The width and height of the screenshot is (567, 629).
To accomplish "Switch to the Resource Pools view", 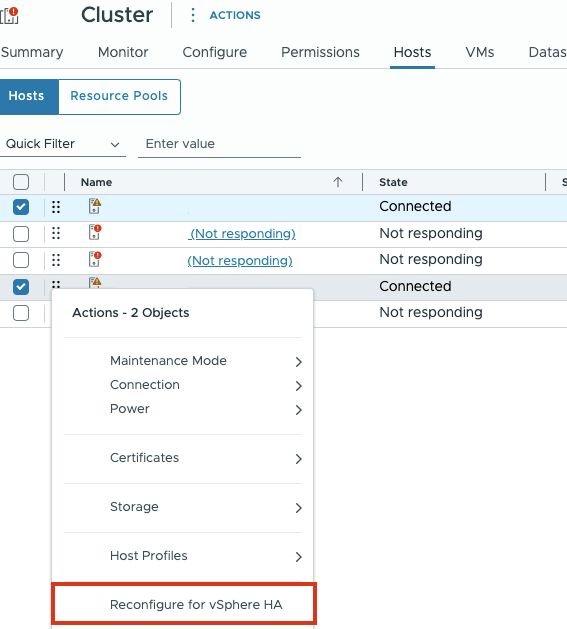I will click(x=119, y=96).
